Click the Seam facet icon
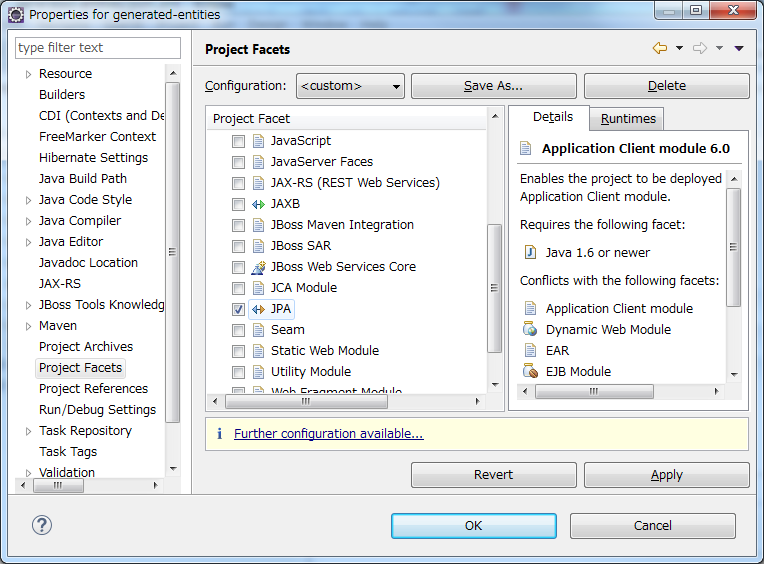 [258, 330]
